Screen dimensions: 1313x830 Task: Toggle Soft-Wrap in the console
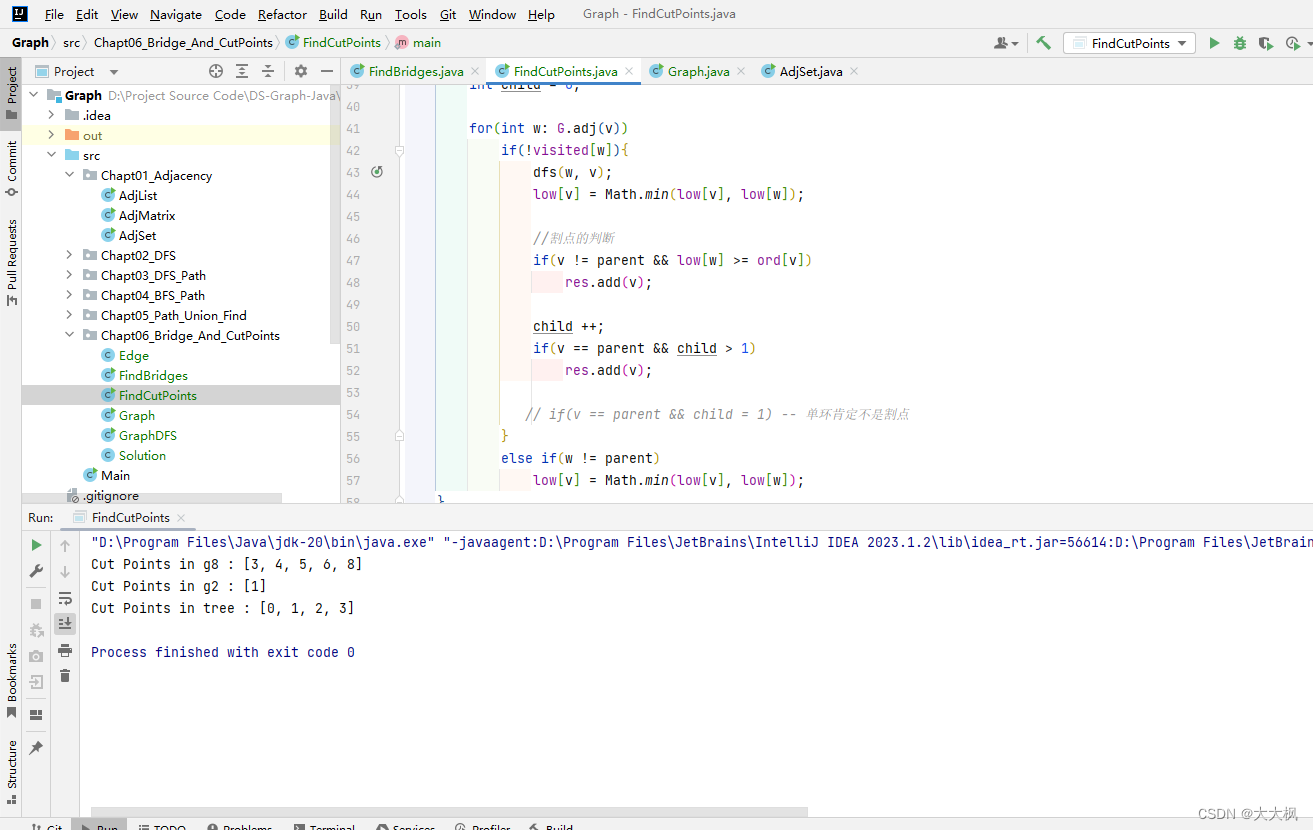coord(65,598)
